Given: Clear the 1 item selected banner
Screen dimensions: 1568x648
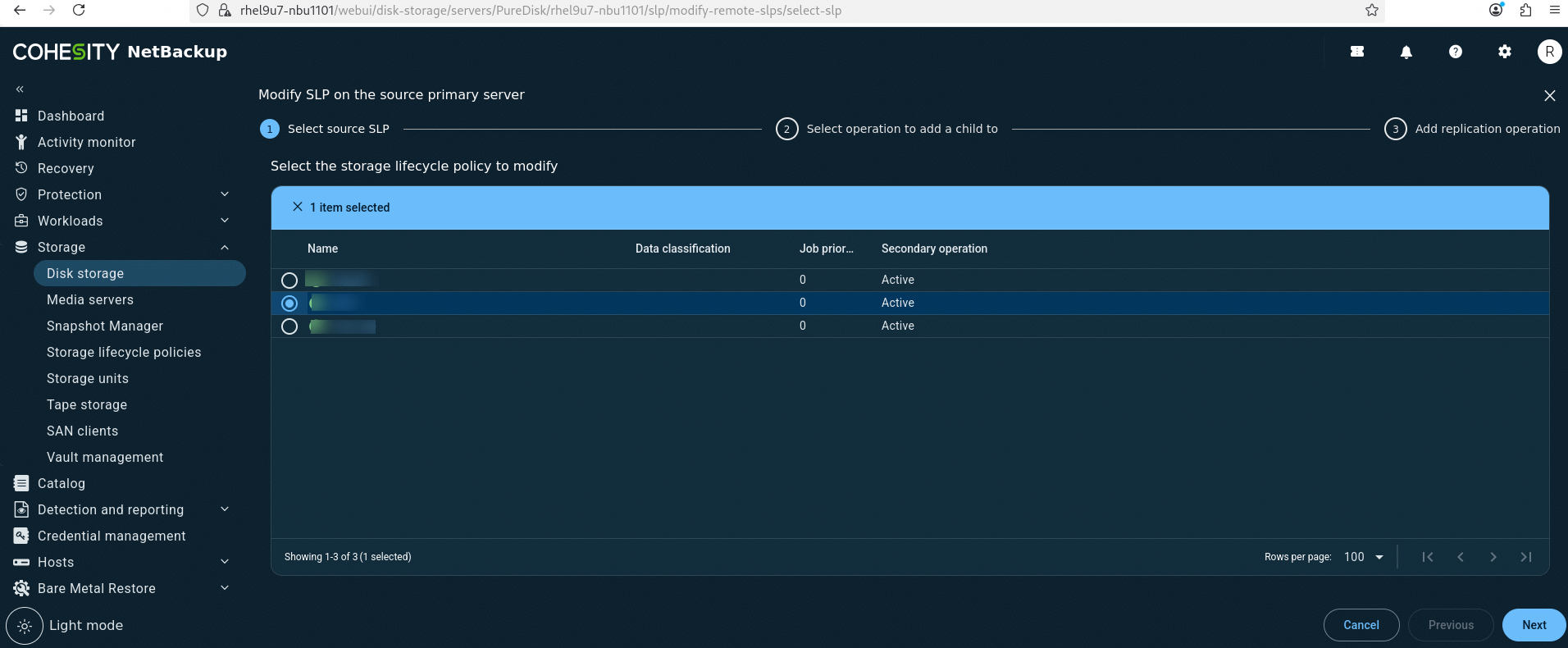Looking at the screenshot, I should pyautogui.click(x=298, y=207).
